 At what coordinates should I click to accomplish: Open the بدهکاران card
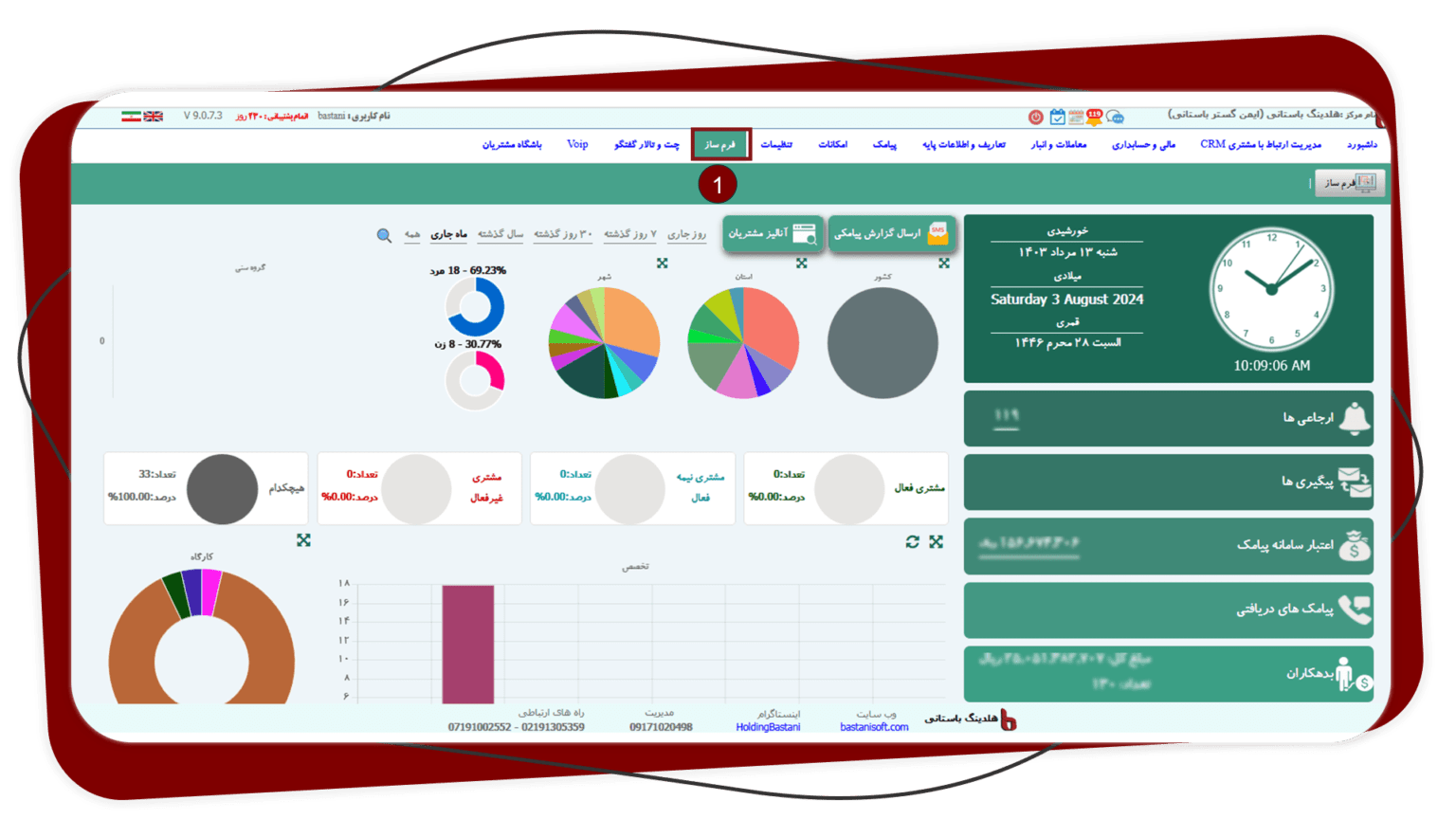point(1168,674)
